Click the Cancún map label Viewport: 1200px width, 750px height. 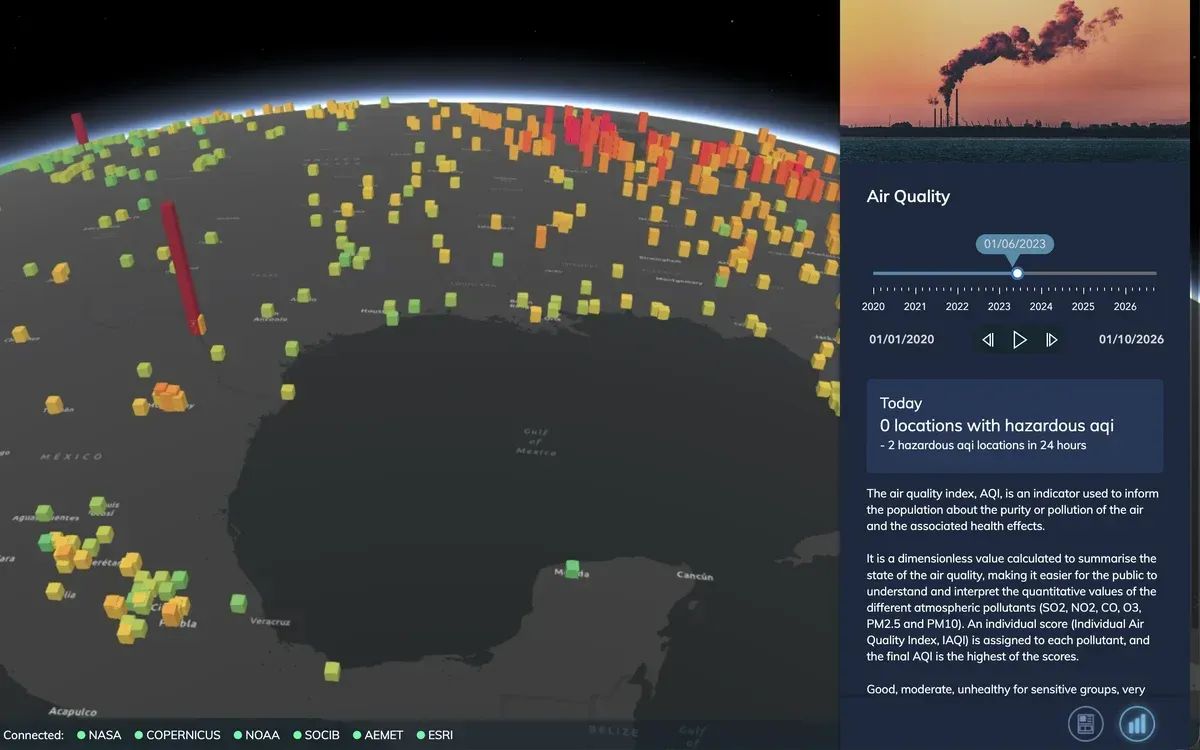(694, 576)
